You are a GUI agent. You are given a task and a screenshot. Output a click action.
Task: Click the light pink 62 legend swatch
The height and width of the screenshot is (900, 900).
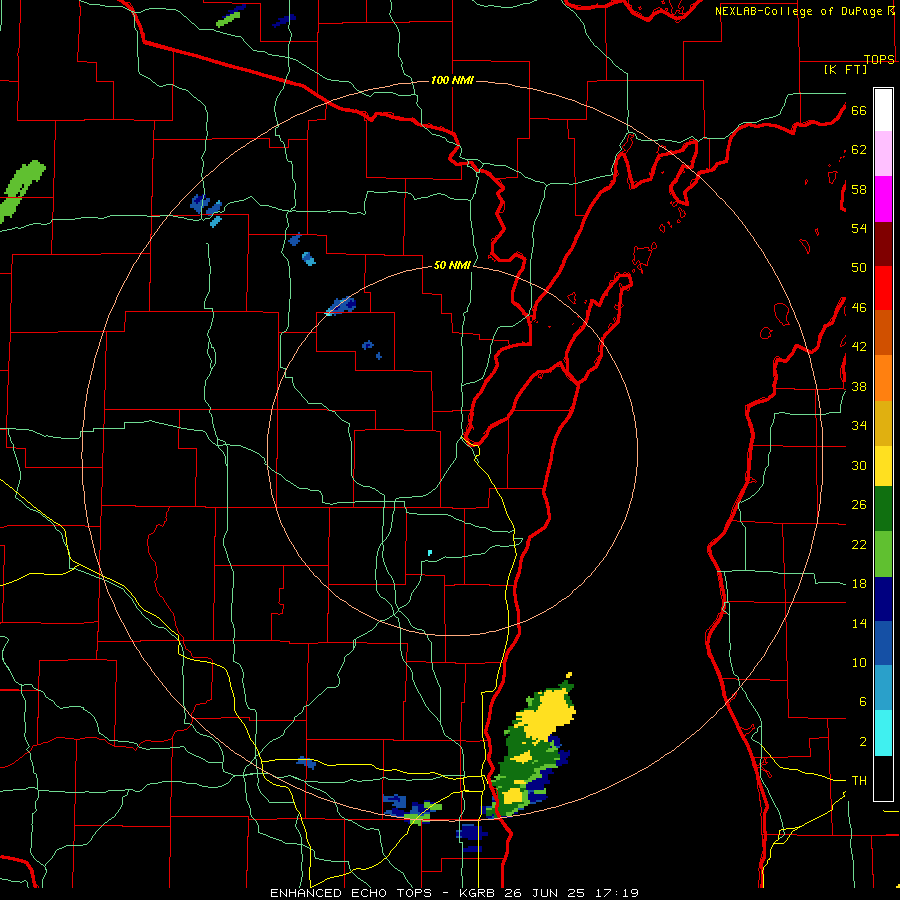[x=883, y=153]
